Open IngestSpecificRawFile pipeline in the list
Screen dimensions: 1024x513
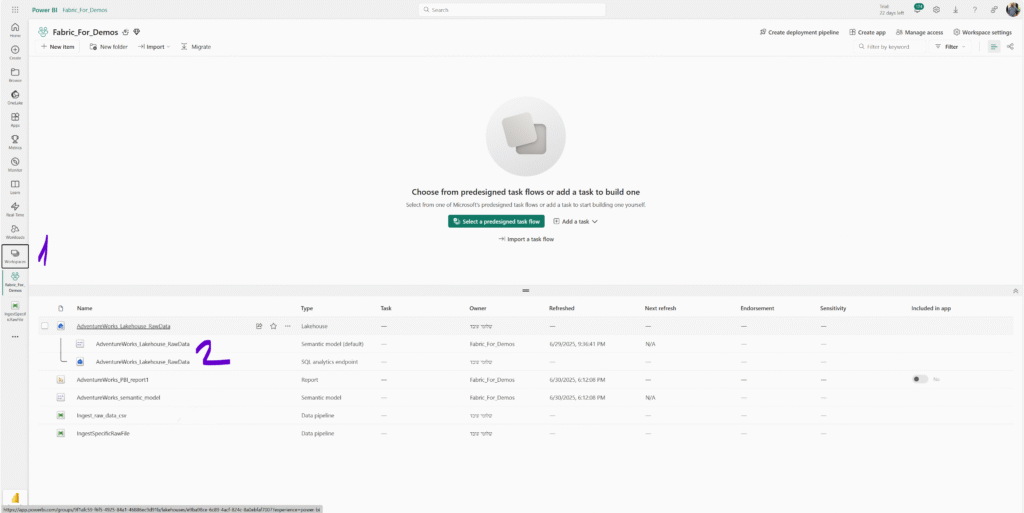pos(103,433)
